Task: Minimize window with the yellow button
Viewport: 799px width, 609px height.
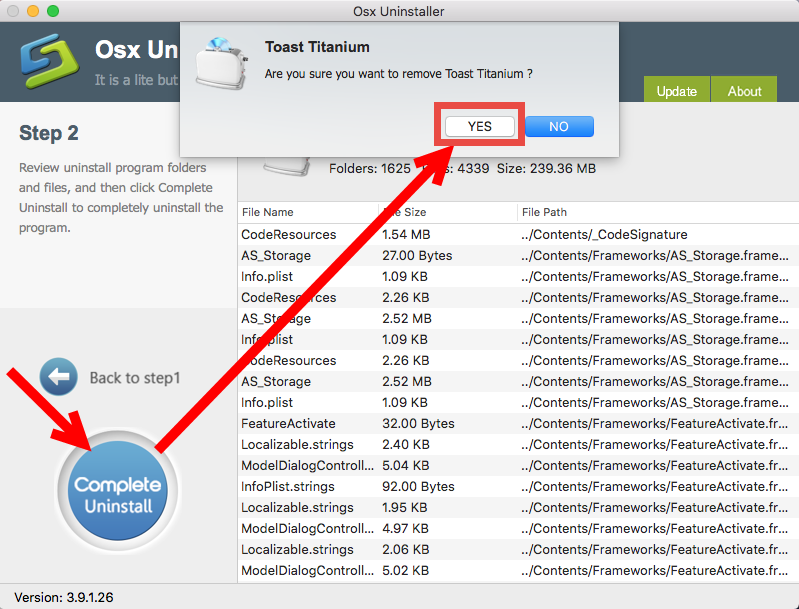Action: click(x=33, y=11)
